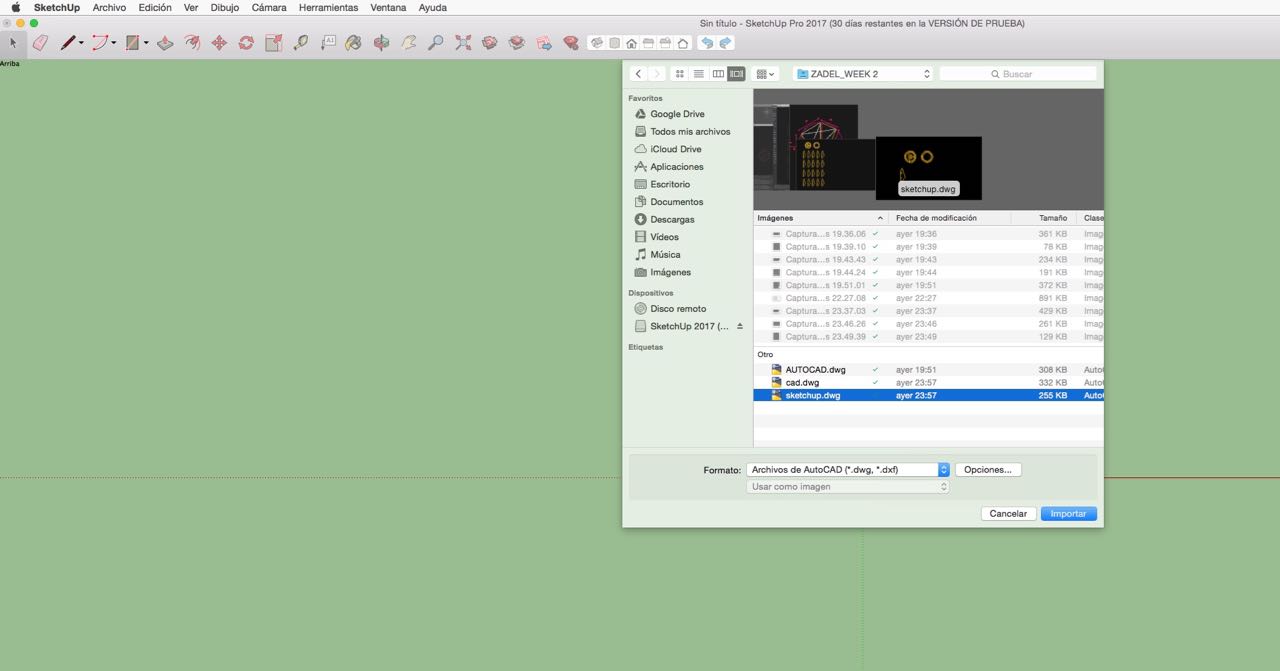Open the Cámara menu
The image size is (1280, 671).
(269, 7)
